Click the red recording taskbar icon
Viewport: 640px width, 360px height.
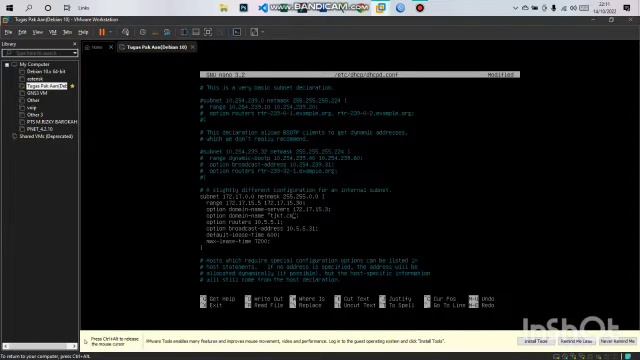[420, 8]
